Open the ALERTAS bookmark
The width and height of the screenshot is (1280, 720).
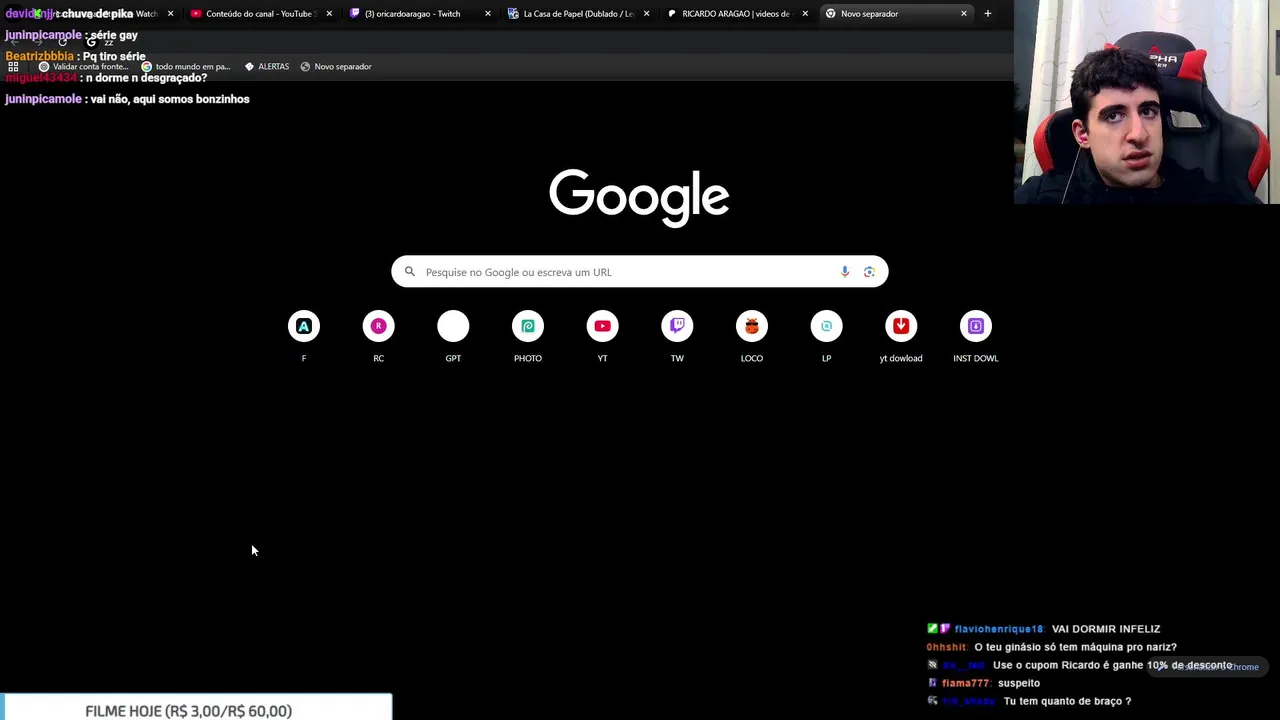click(267, 66)
